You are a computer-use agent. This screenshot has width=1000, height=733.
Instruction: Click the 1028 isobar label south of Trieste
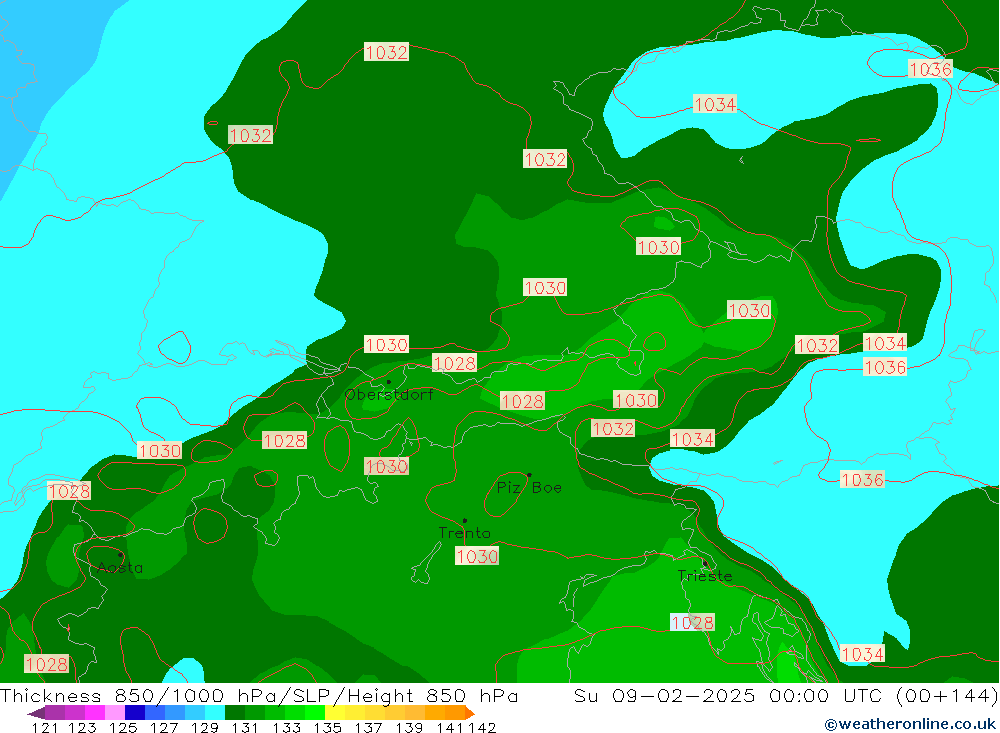pos(692,622)
